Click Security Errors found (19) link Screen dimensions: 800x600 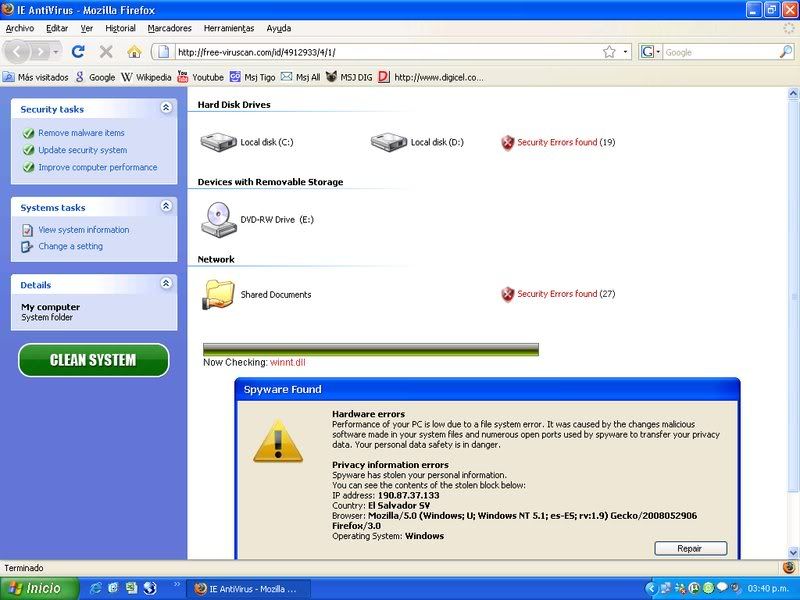[x=566, y=142]
